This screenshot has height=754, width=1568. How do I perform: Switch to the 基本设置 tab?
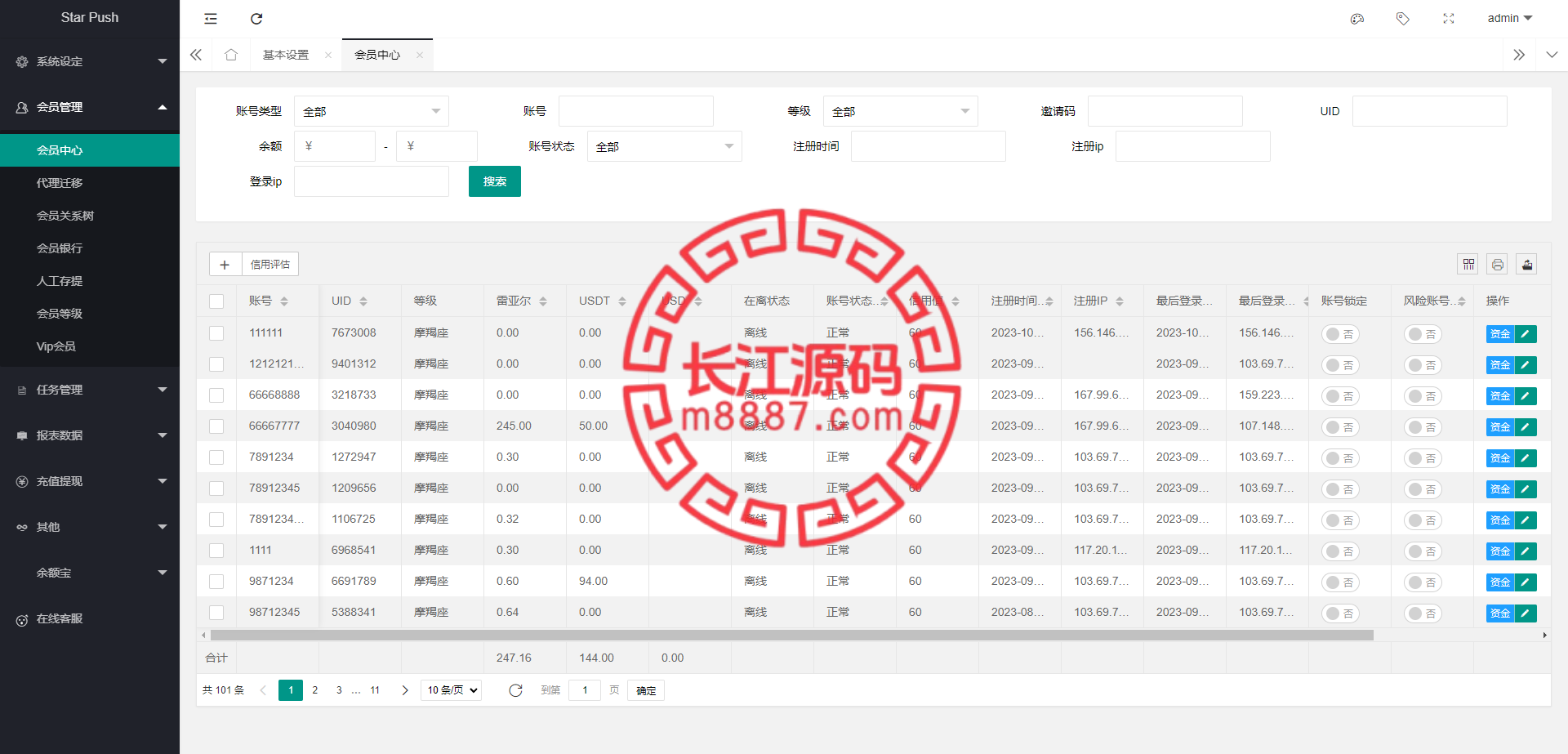pos(286,55)
